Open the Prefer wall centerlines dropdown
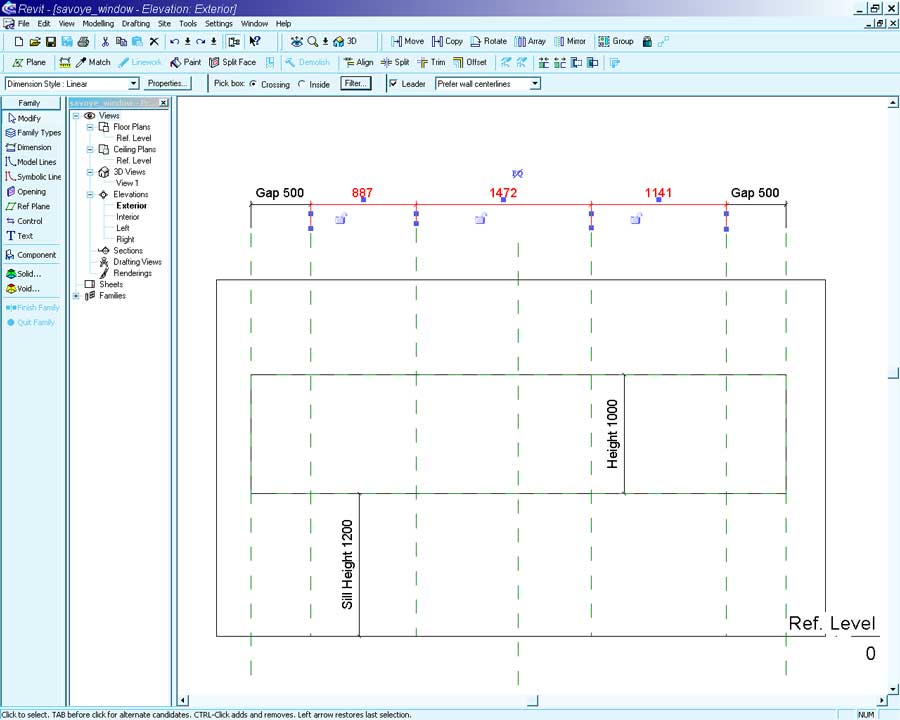 coord(535,84)
